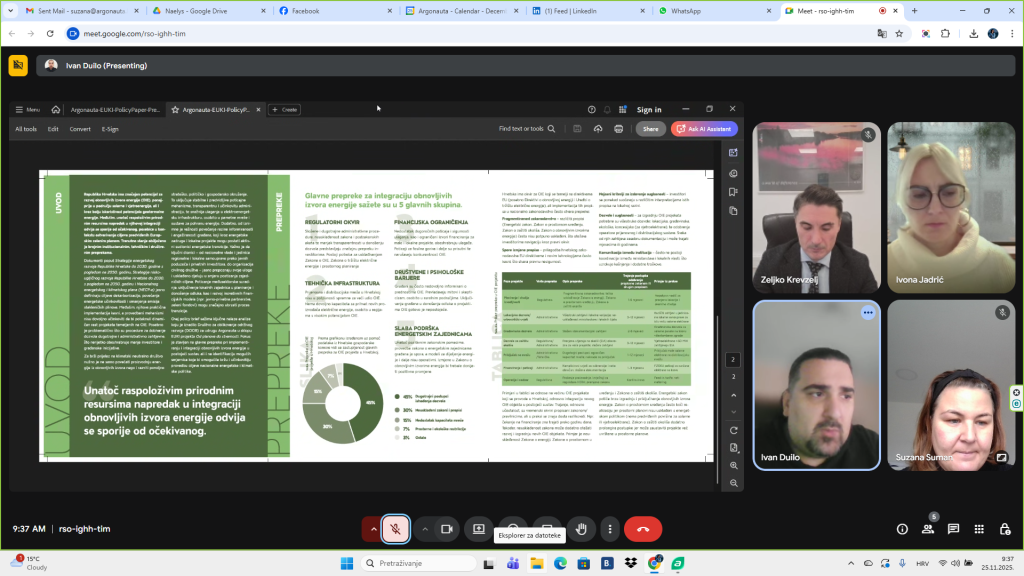
Task: Toggle the camera on or off
Action: [447, 529]
